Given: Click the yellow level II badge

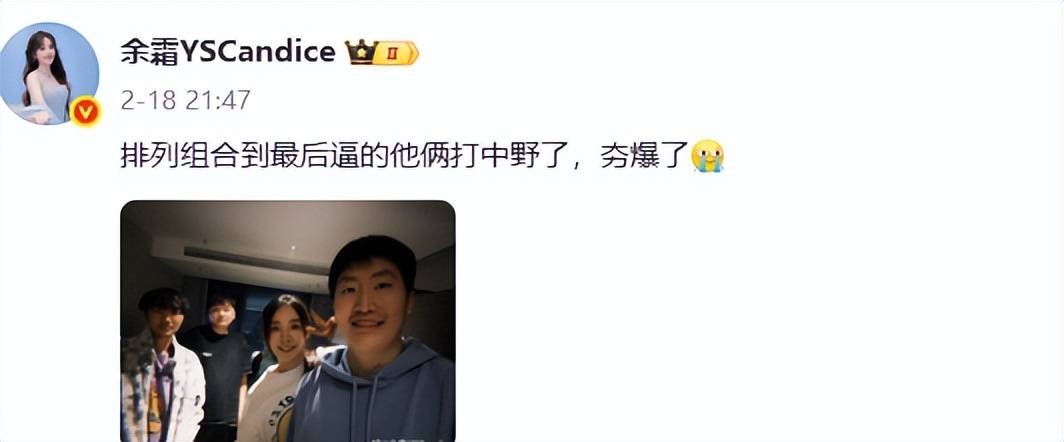Looking at the screenshot, I should [397, 53].
